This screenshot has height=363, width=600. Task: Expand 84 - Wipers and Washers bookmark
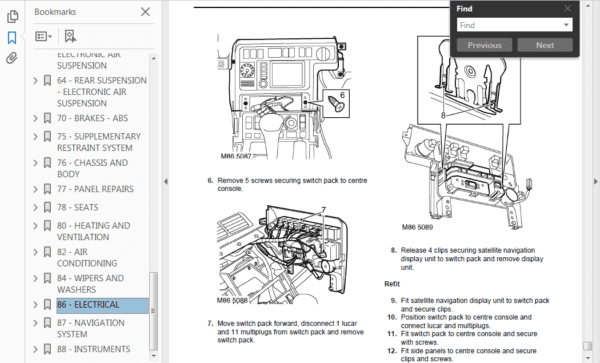(x=35, y=278)
